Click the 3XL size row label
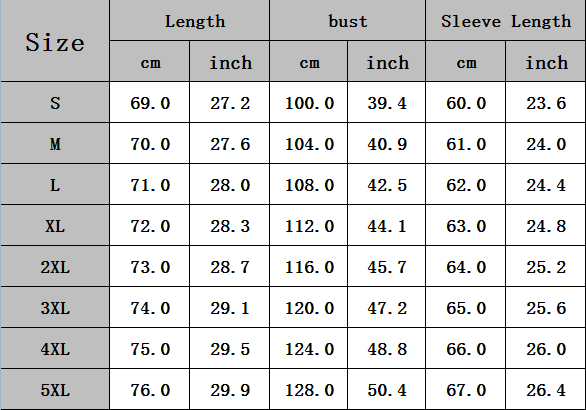Screen dimensions: 586x410 click(55, 308)
